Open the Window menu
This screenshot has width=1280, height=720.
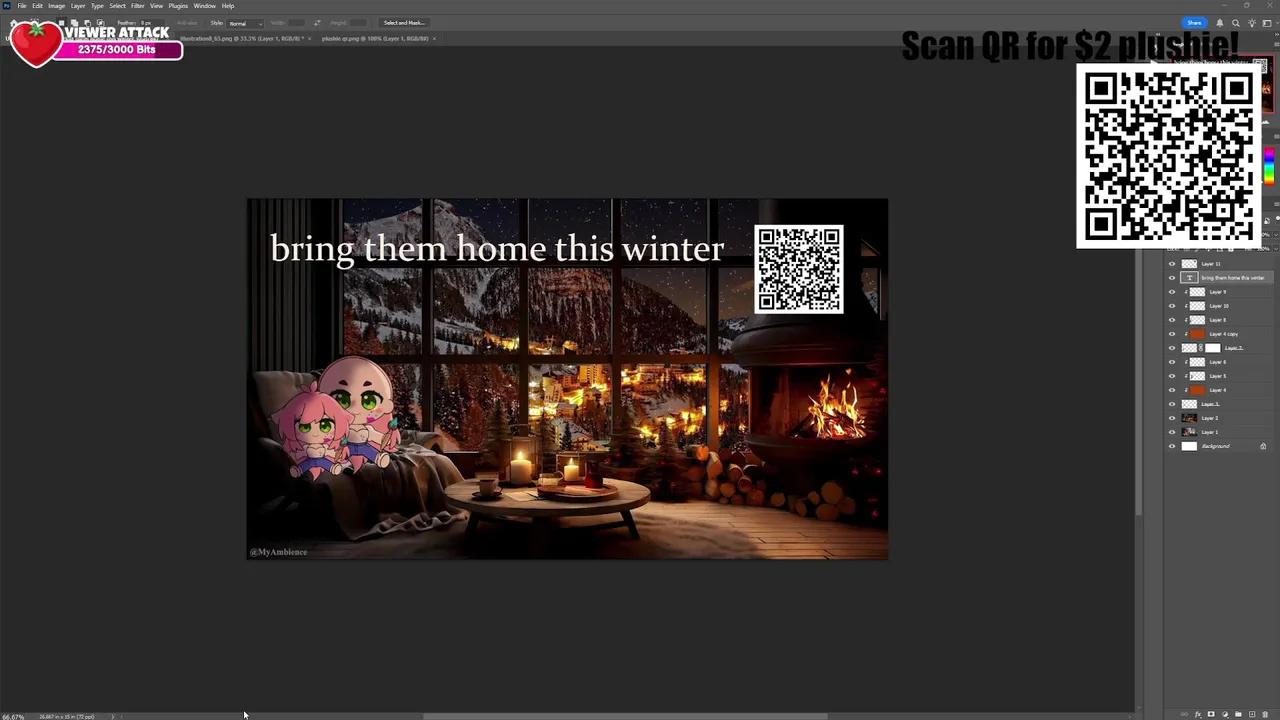pos(205,6)
